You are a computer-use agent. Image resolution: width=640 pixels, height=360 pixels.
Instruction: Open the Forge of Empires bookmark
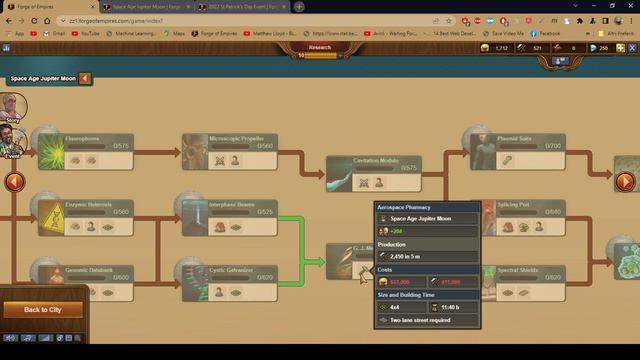[214, 33]
